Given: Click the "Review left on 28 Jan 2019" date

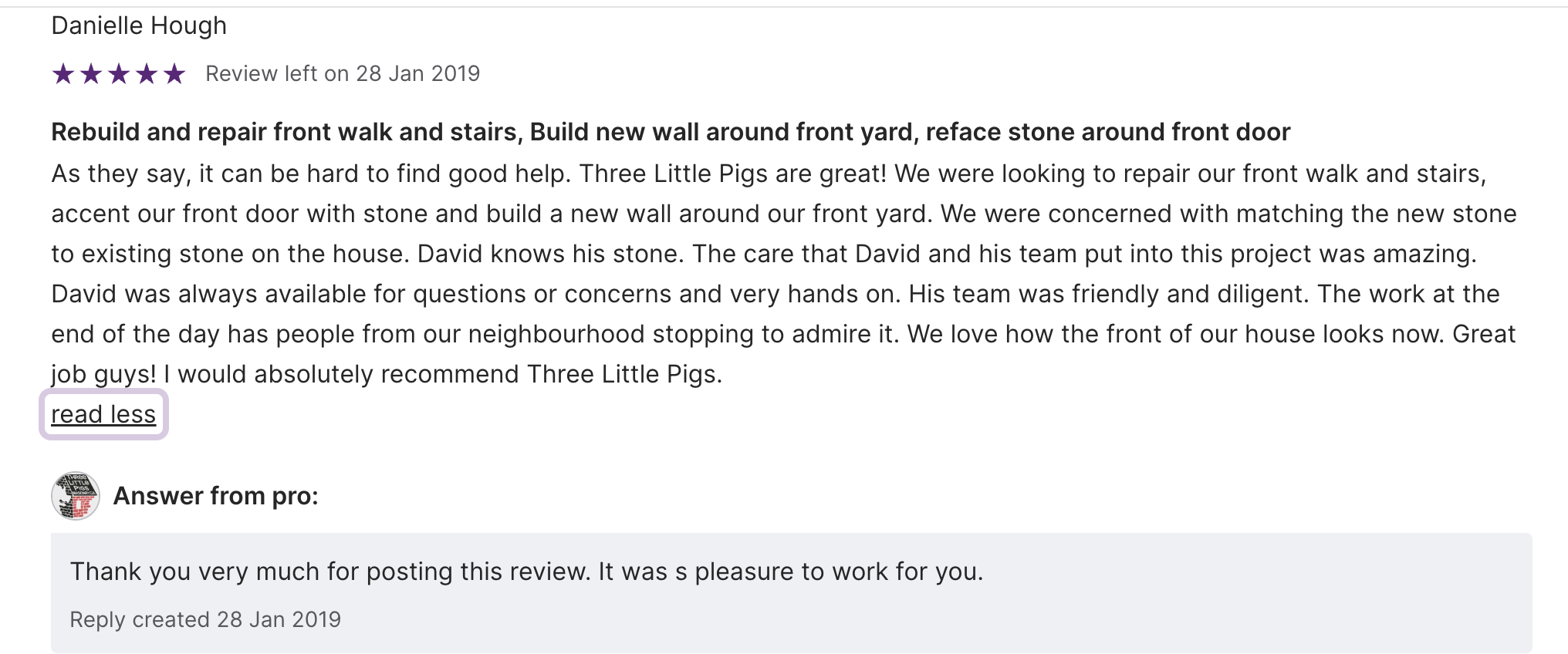Looking at the screenshot, I should [x=343, y=74].
